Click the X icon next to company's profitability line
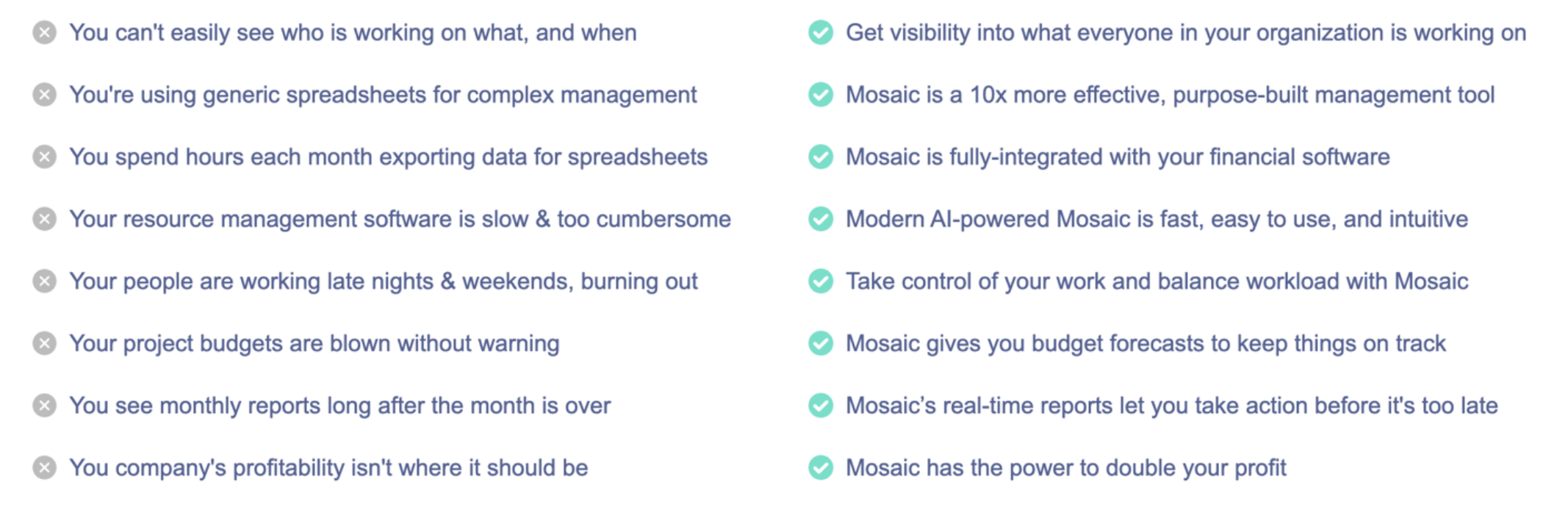Screen dimensions: 1568x510 pos(45,467)
